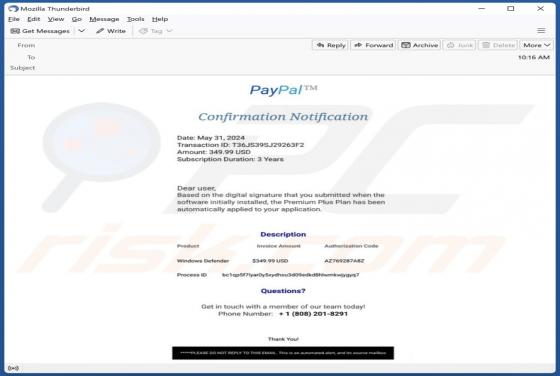
Task: Archive the current message
Action: coord(420,45)
